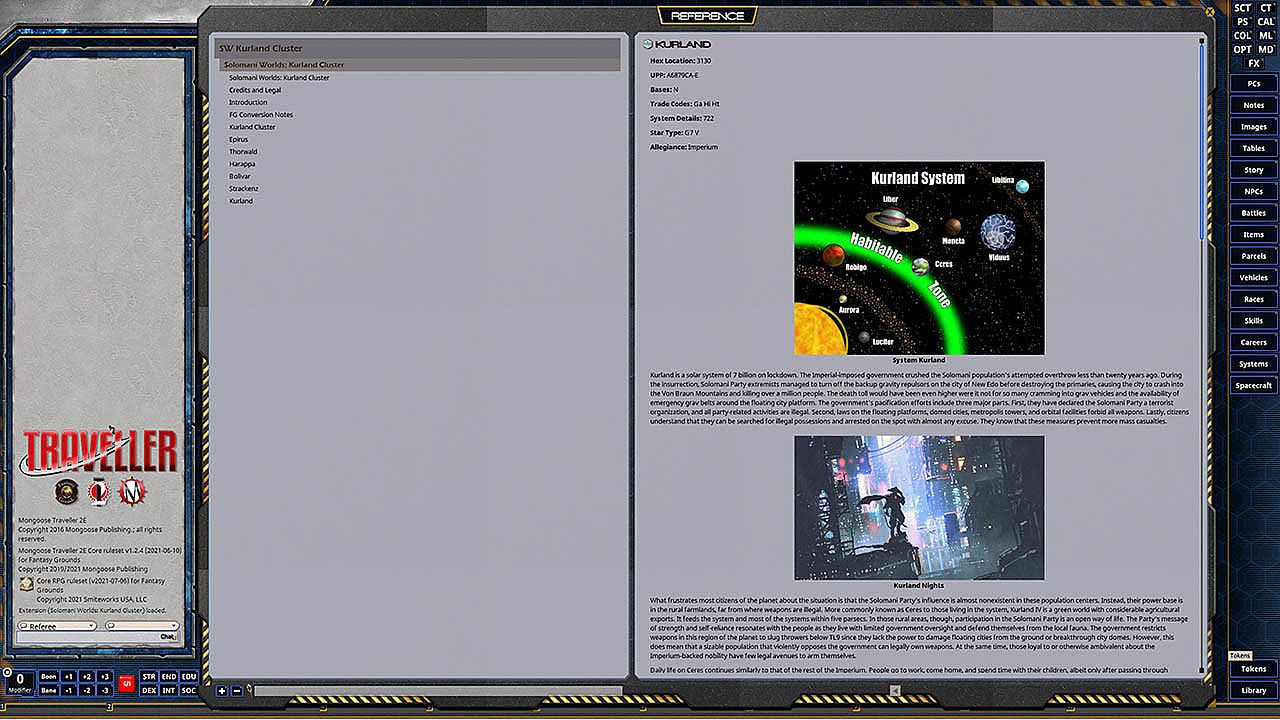Open the CT combat tracker shortcut
1280x720 pixels.
(1266, 8)
